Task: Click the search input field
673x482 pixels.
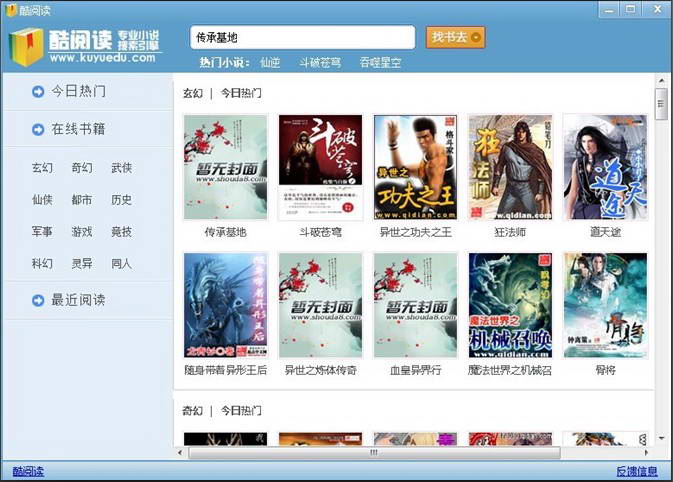Action: (302, 37)
